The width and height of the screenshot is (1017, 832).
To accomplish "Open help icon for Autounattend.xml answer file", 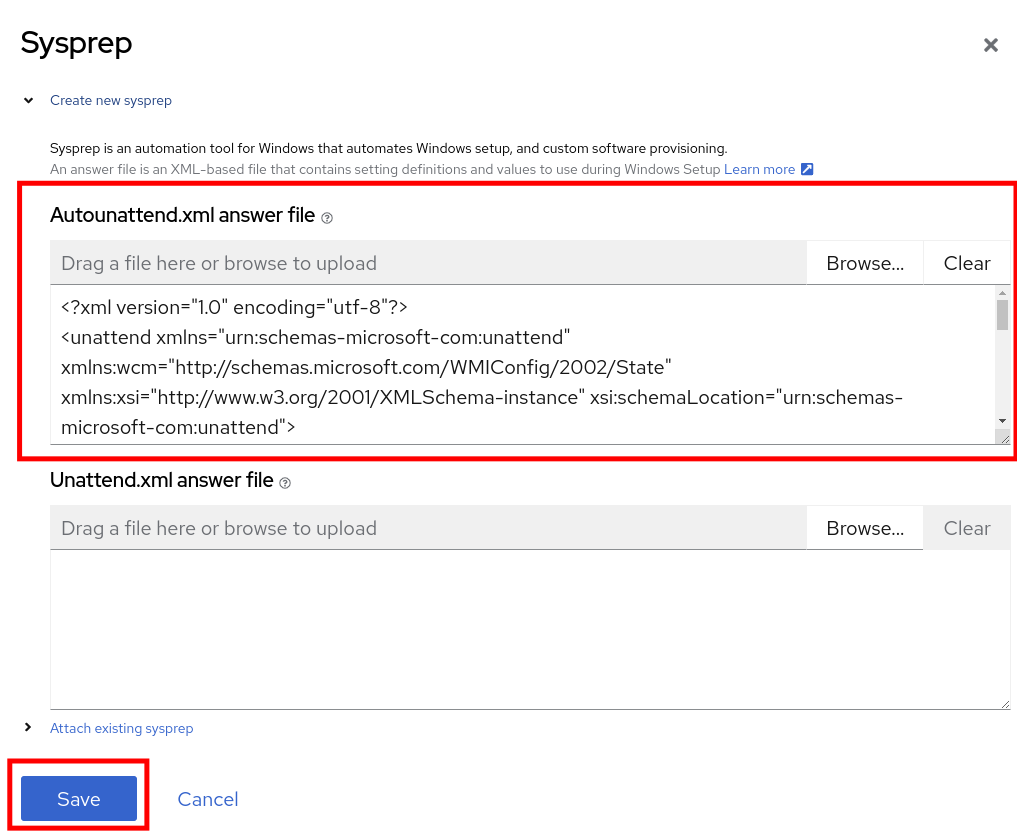I will pyautogui.click(x=327, y=218).
